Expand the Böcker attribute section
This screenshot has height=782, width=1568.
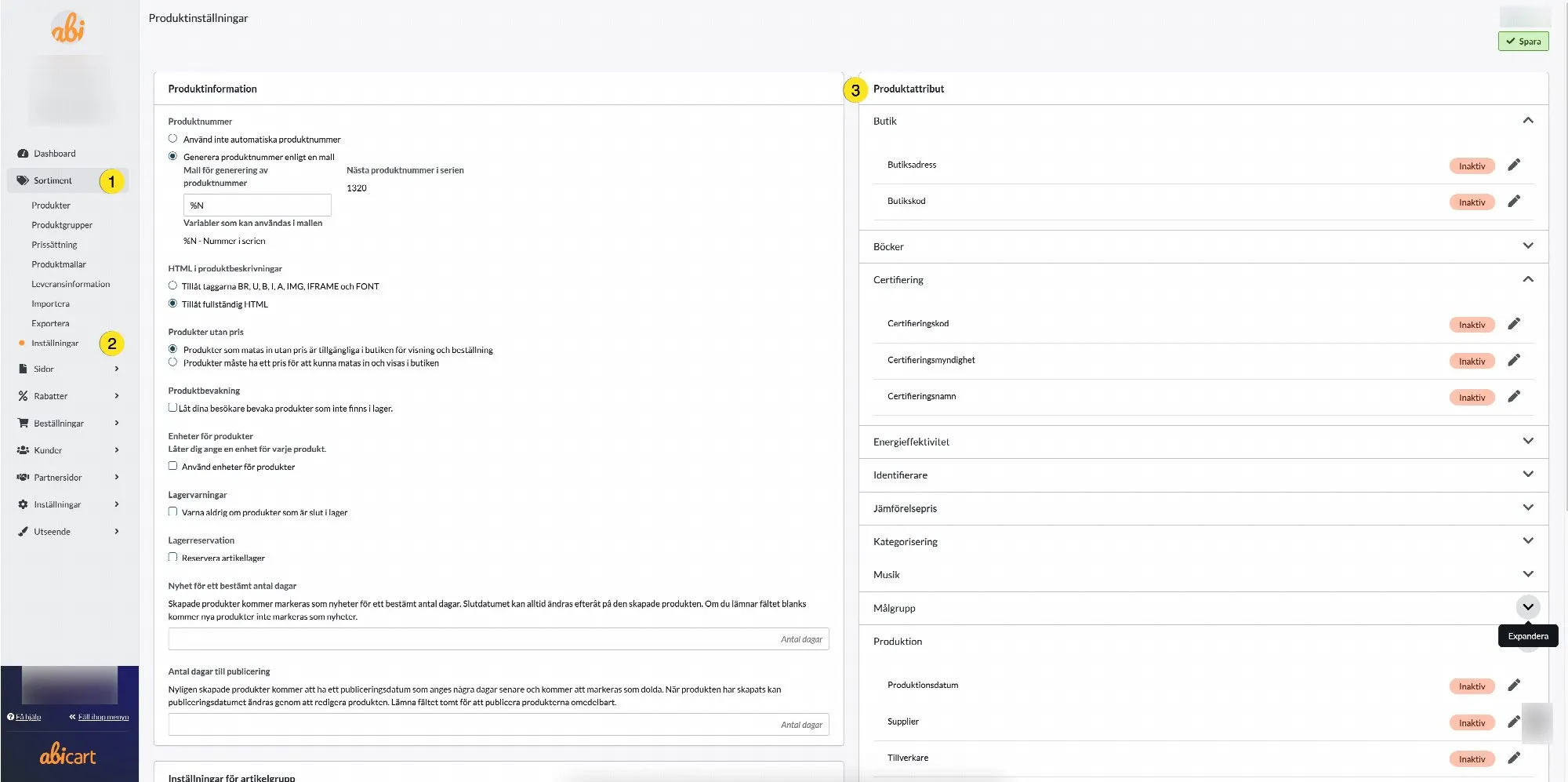(x=1528, y=246)
